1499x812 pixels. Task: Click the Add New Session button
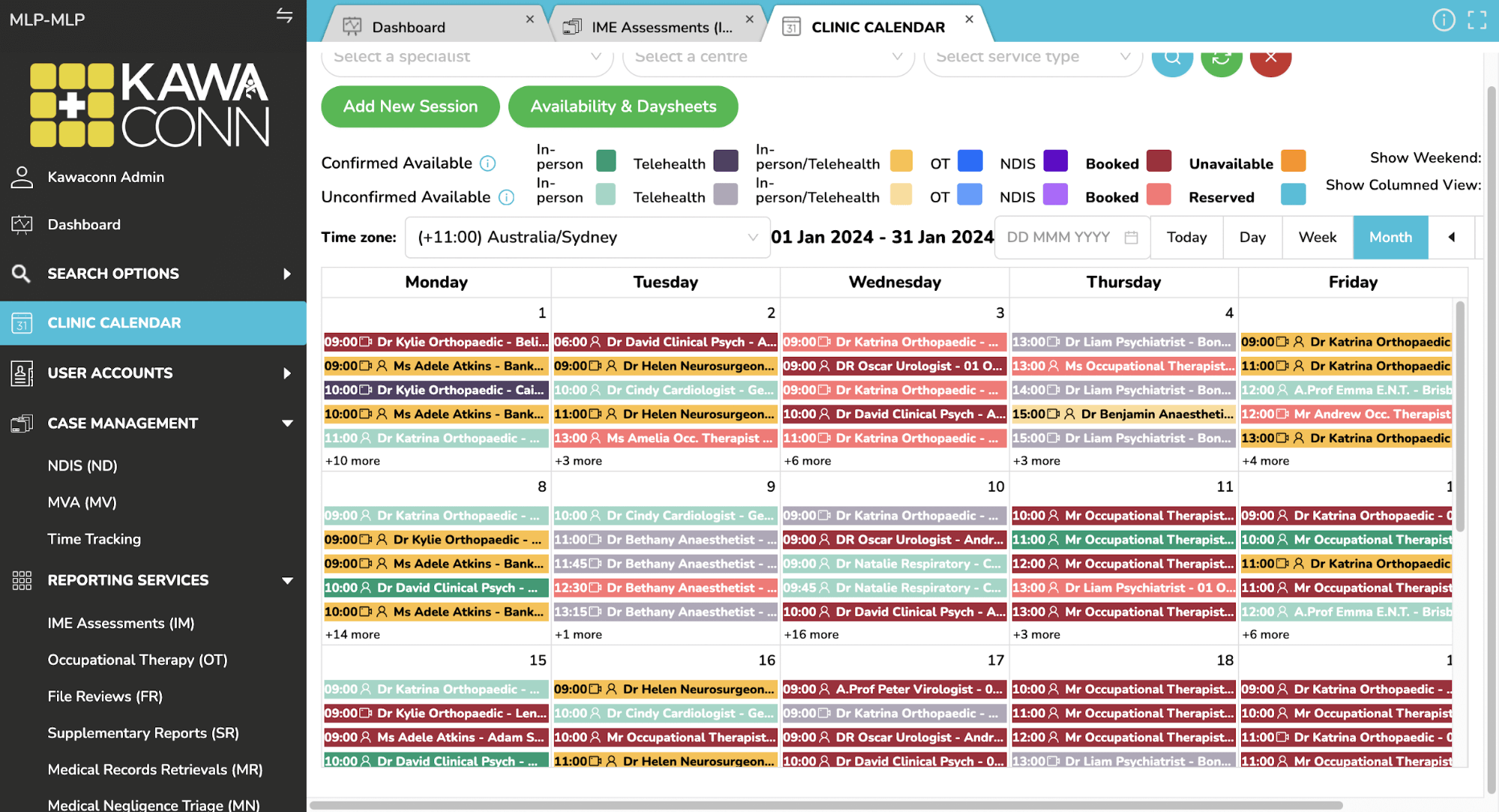point(410,106)
